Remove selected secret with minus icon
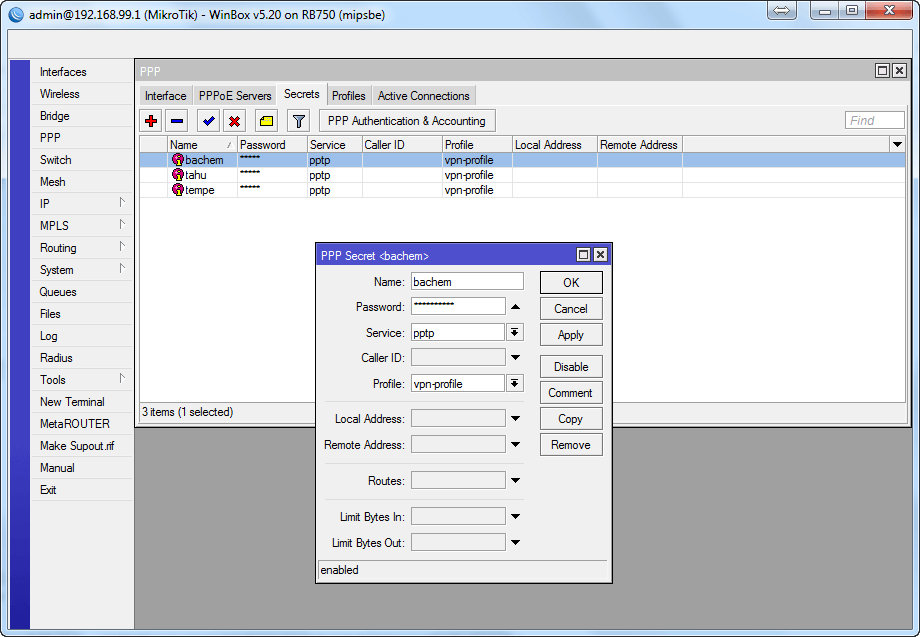Image resolution: width=920 pixels, height=637 pixels. tap(177, 121)
